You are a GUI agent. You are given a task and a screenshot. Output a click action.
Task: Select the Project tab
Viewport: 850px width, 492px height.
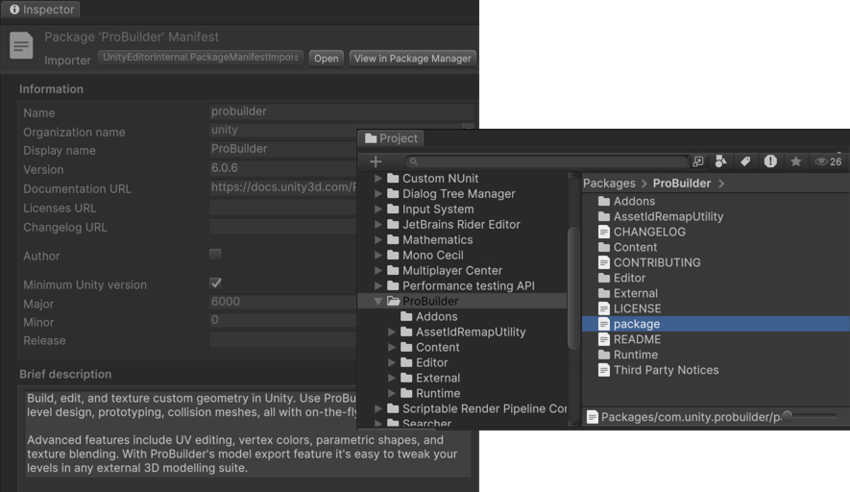392,138
